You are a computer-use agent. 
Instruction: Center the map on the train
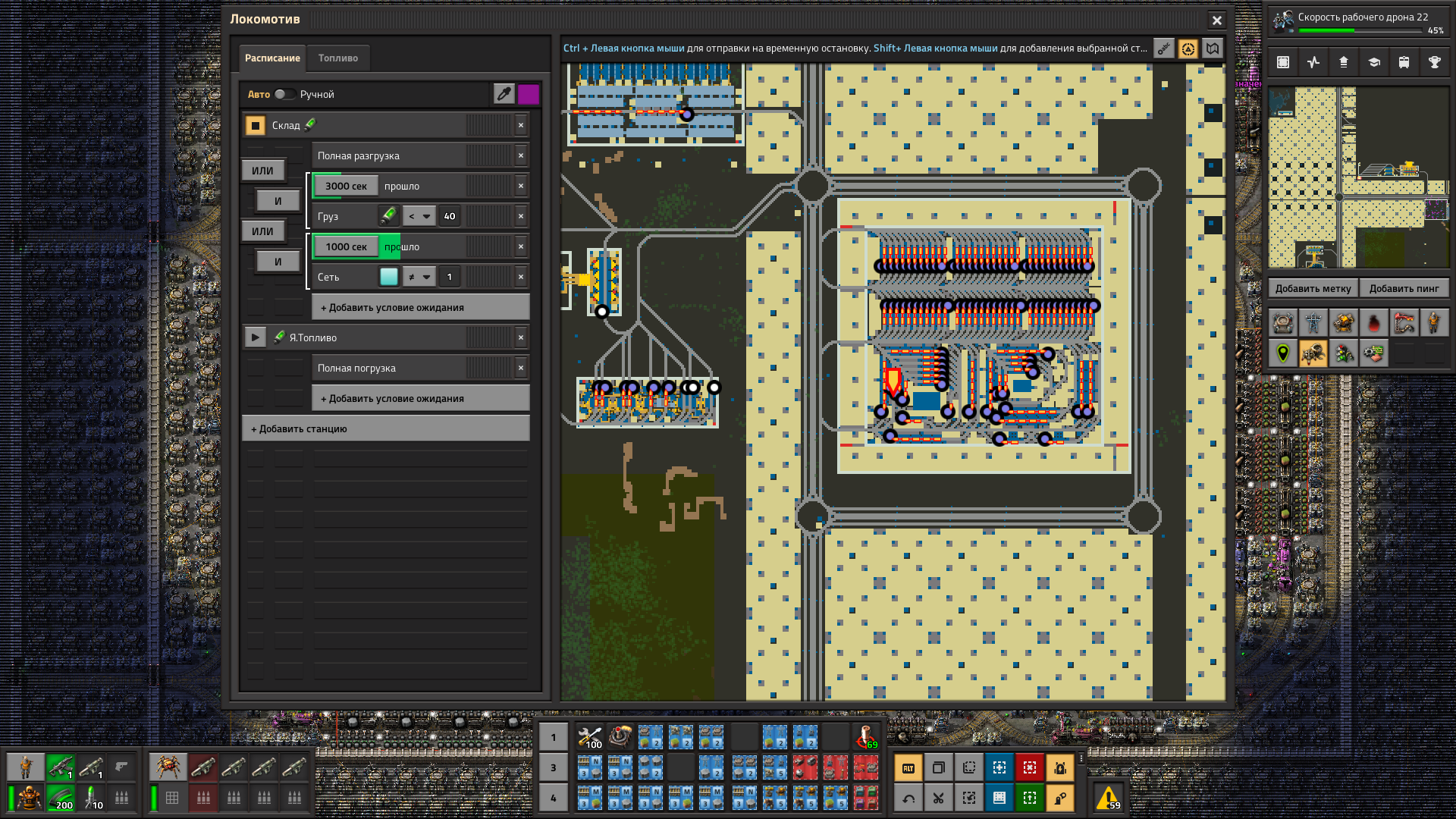(x=1188, y=49)
